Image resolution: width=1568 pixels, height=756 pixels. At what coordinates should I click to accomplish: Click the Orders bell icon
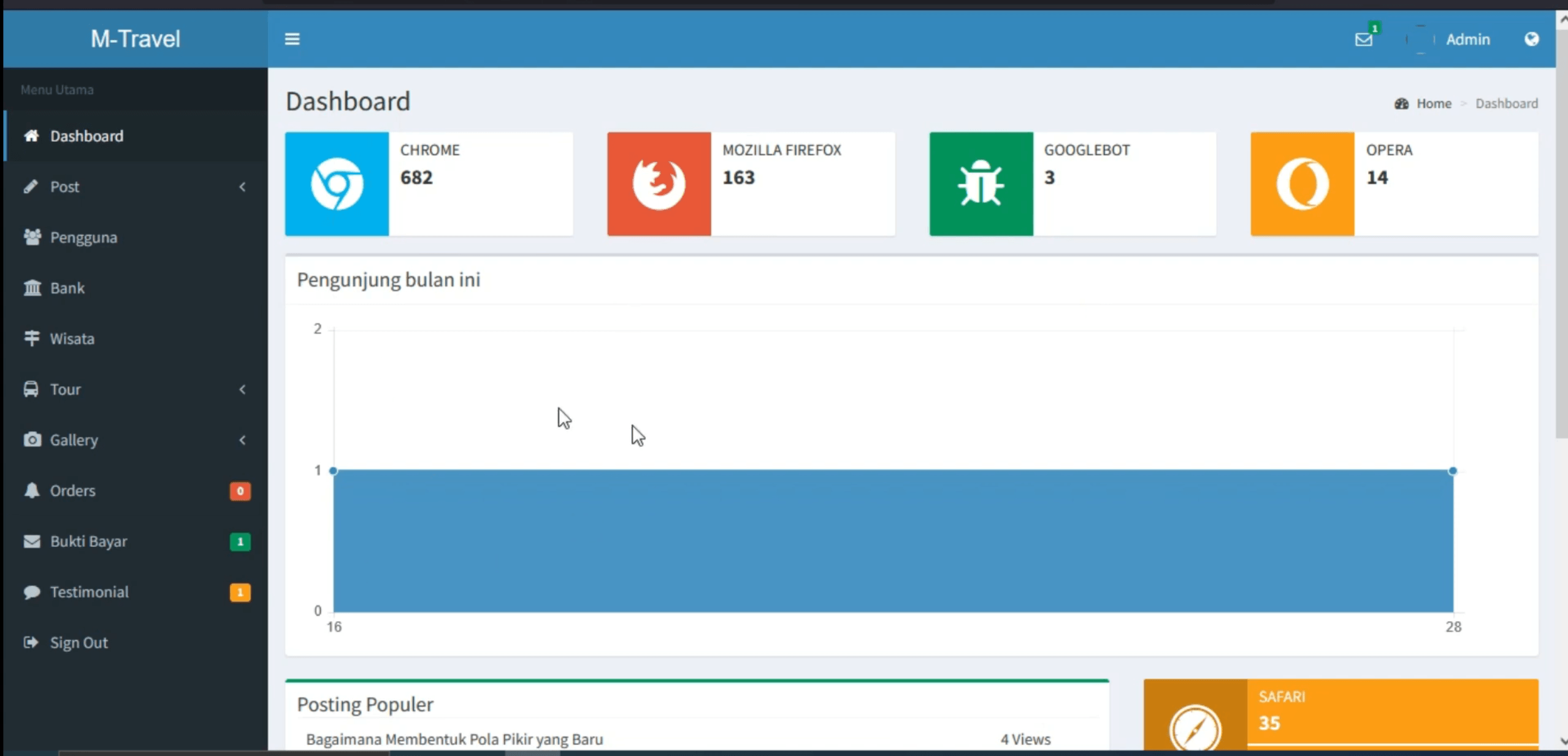tap(31, 491)
